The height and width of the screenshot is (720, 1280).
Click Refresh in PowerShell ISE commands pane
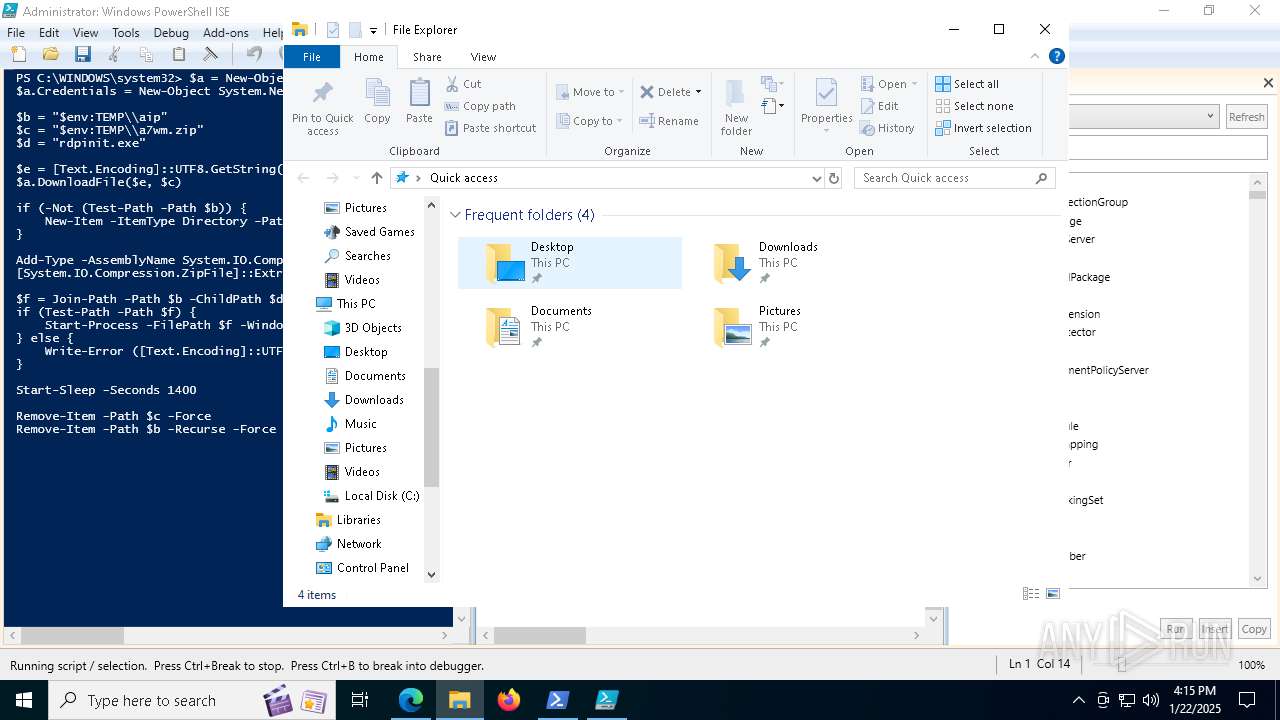pyautogui.click(x=1246, y=117)
